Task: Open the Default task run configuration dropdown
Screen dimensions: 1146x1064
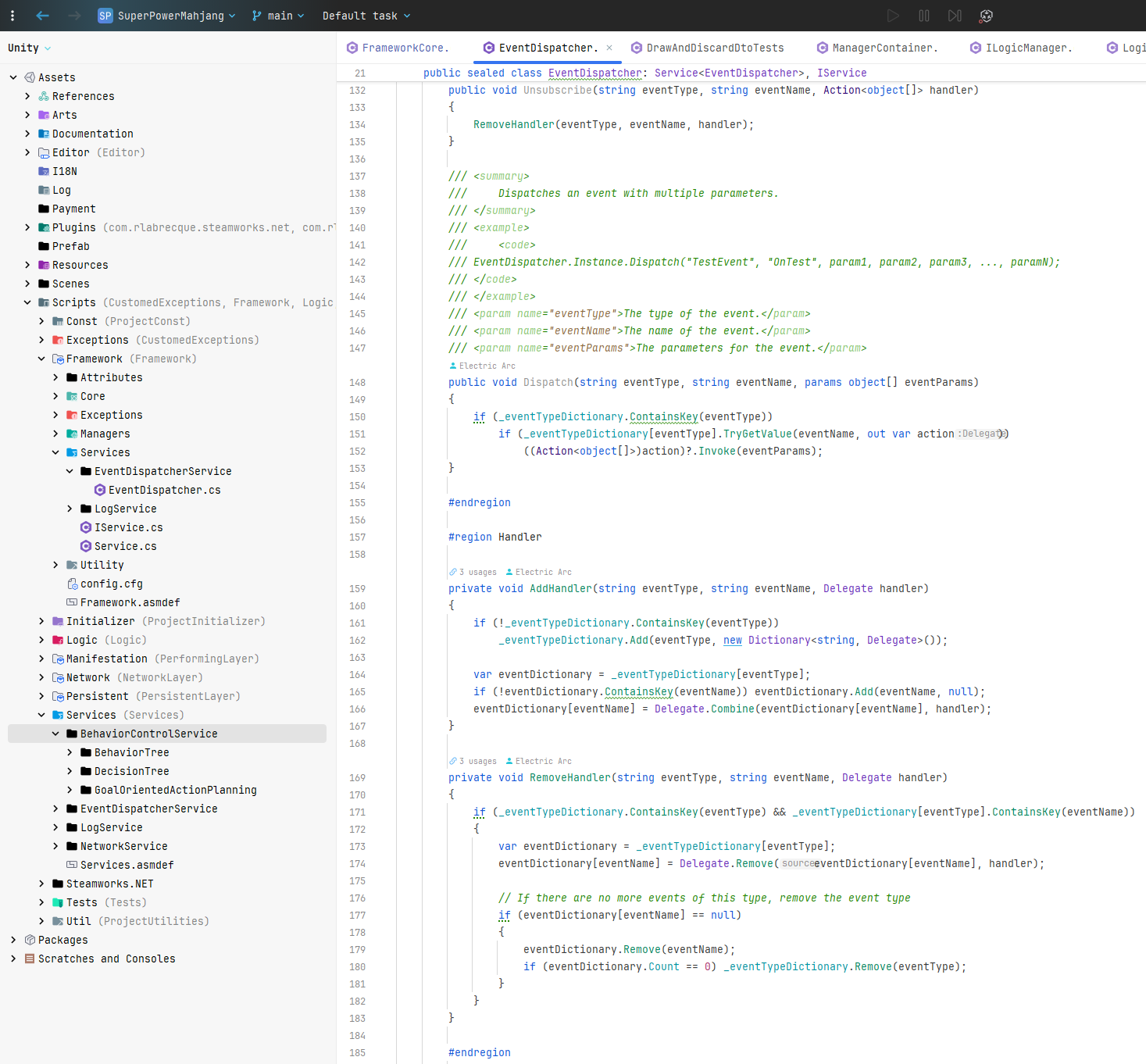Action: pyautogui.click(x=366, y=16)
